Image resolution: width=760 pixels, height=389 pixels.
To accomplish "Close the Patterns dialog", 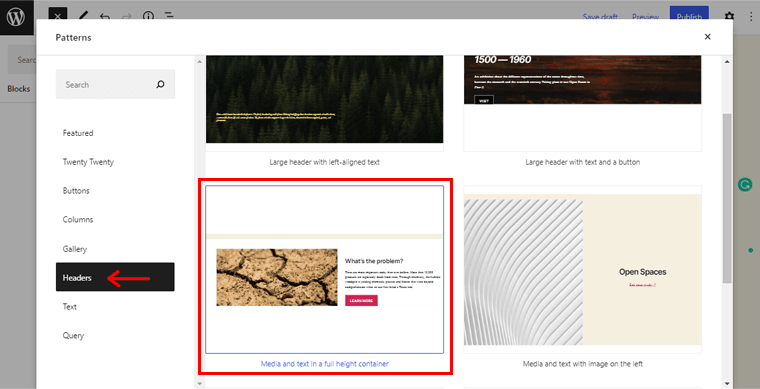I will click(x=707, y=37).
